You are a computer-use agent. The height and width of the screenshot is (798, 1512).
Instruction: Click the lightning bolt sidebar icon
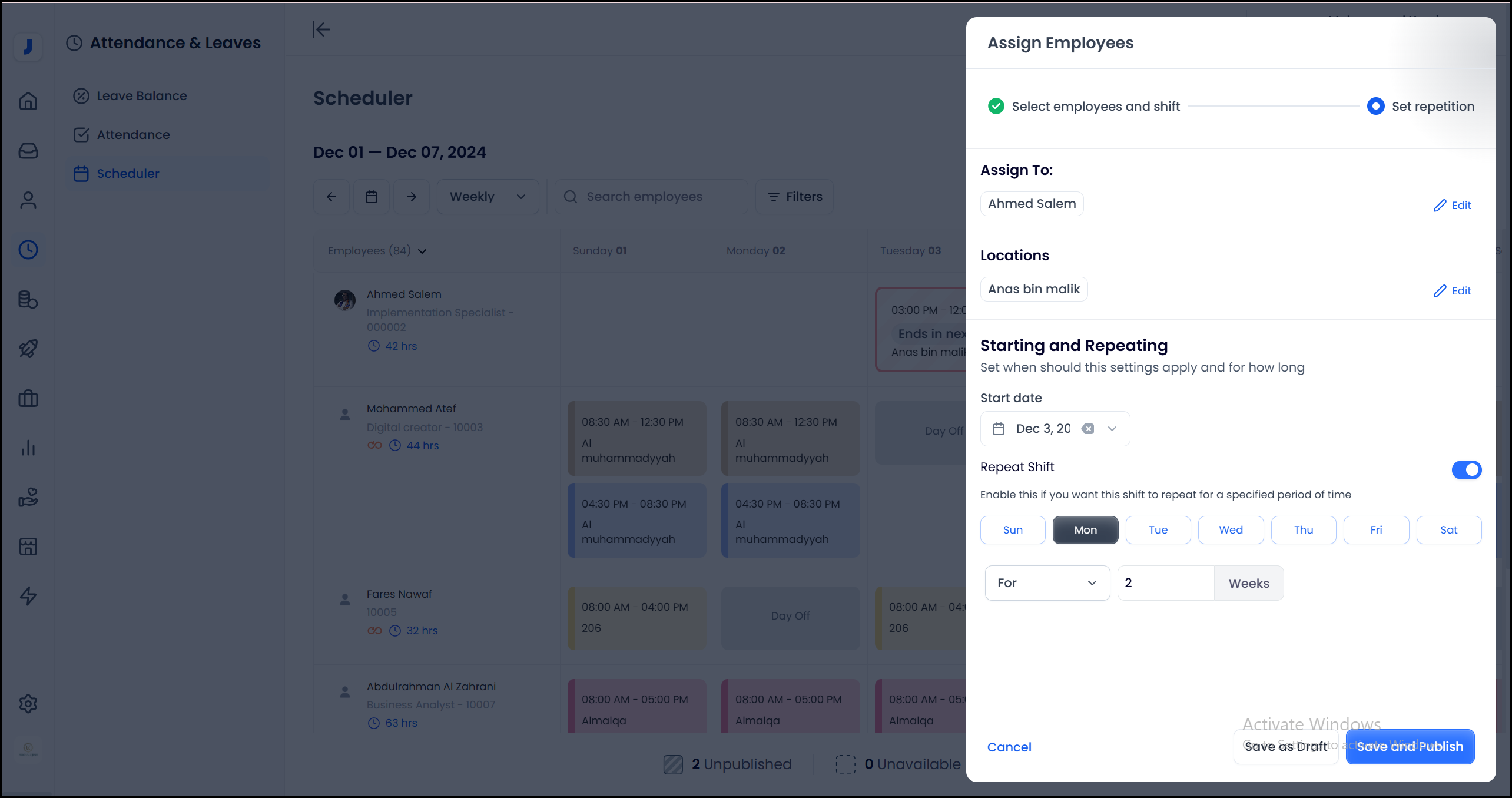coord(28,596)
